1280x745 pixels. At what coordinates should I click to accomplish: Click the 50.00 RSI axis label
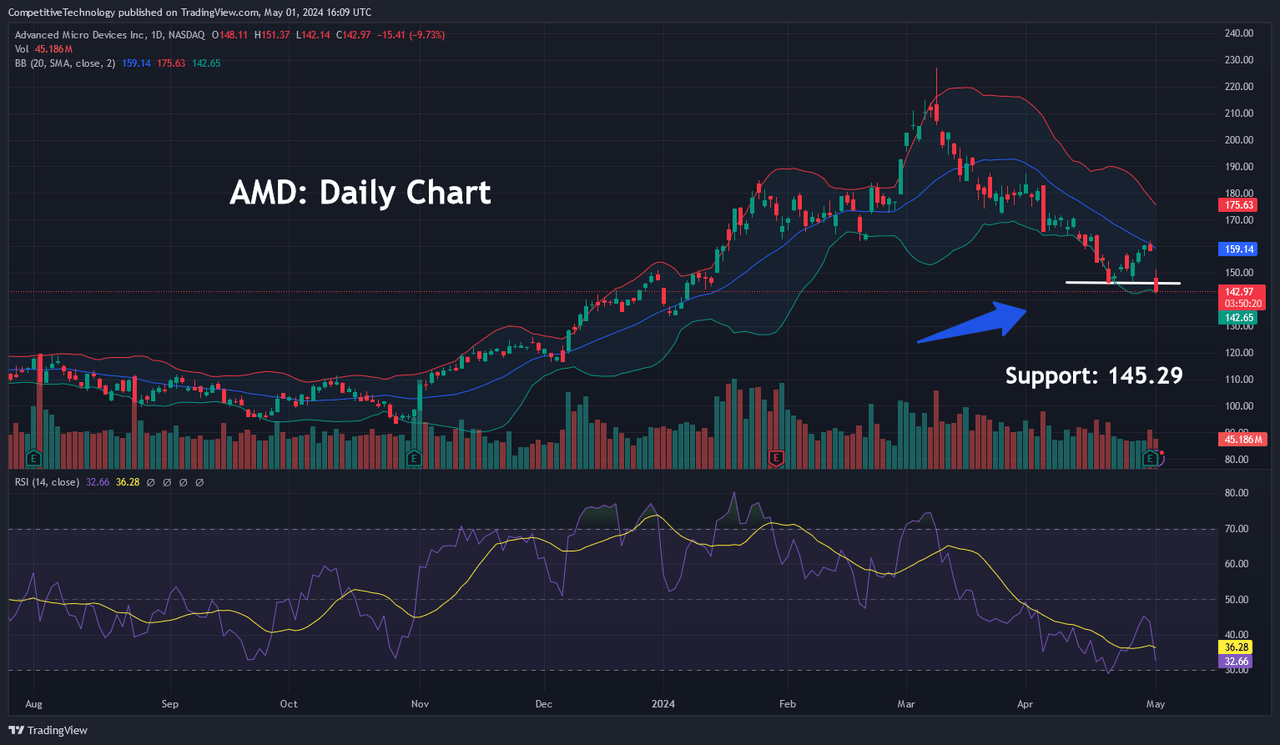pyautogui.click(x=1238, y=600)
